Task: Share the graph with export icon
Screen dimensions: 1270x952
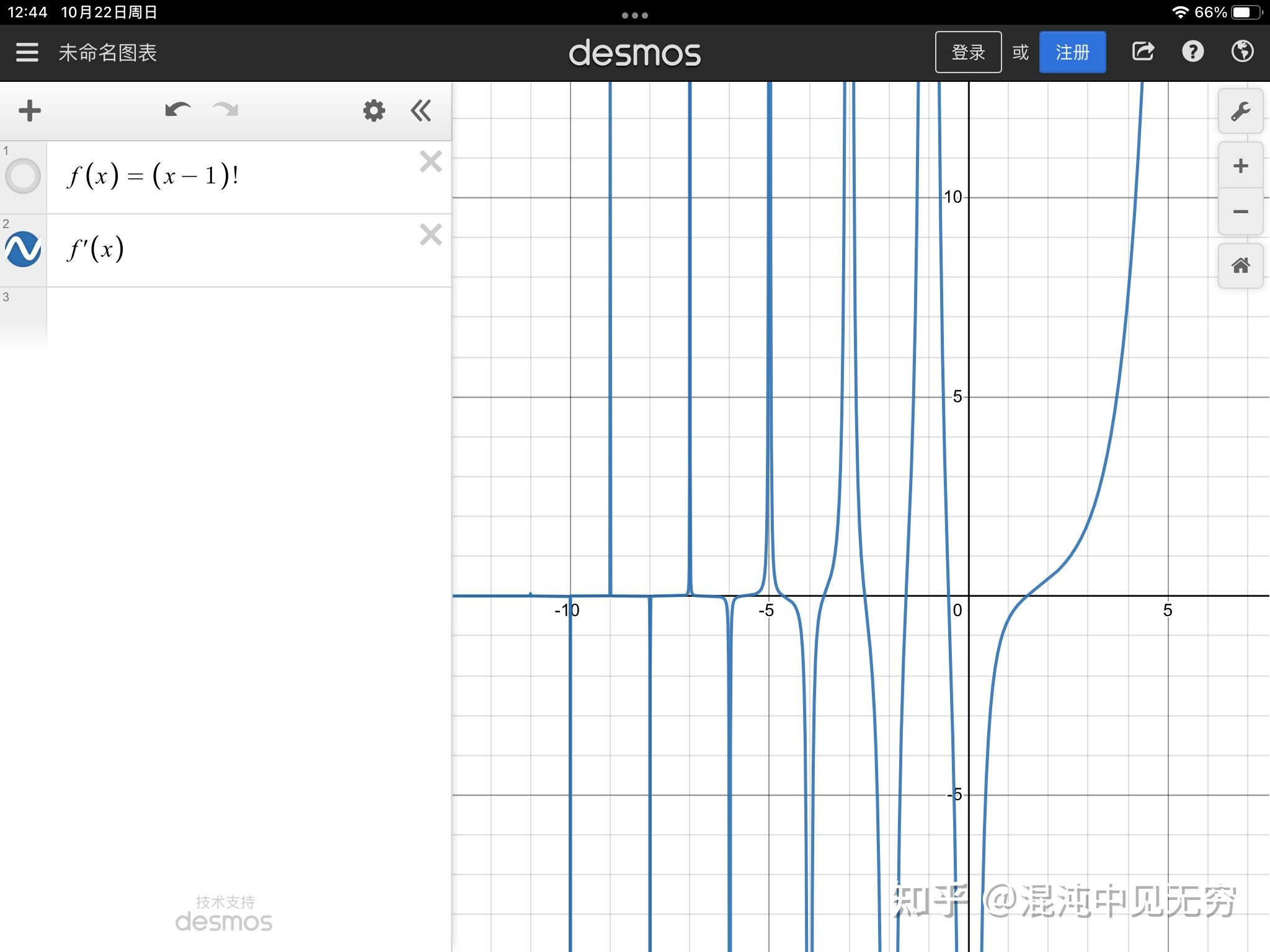Action: (x=1143, y=52)
